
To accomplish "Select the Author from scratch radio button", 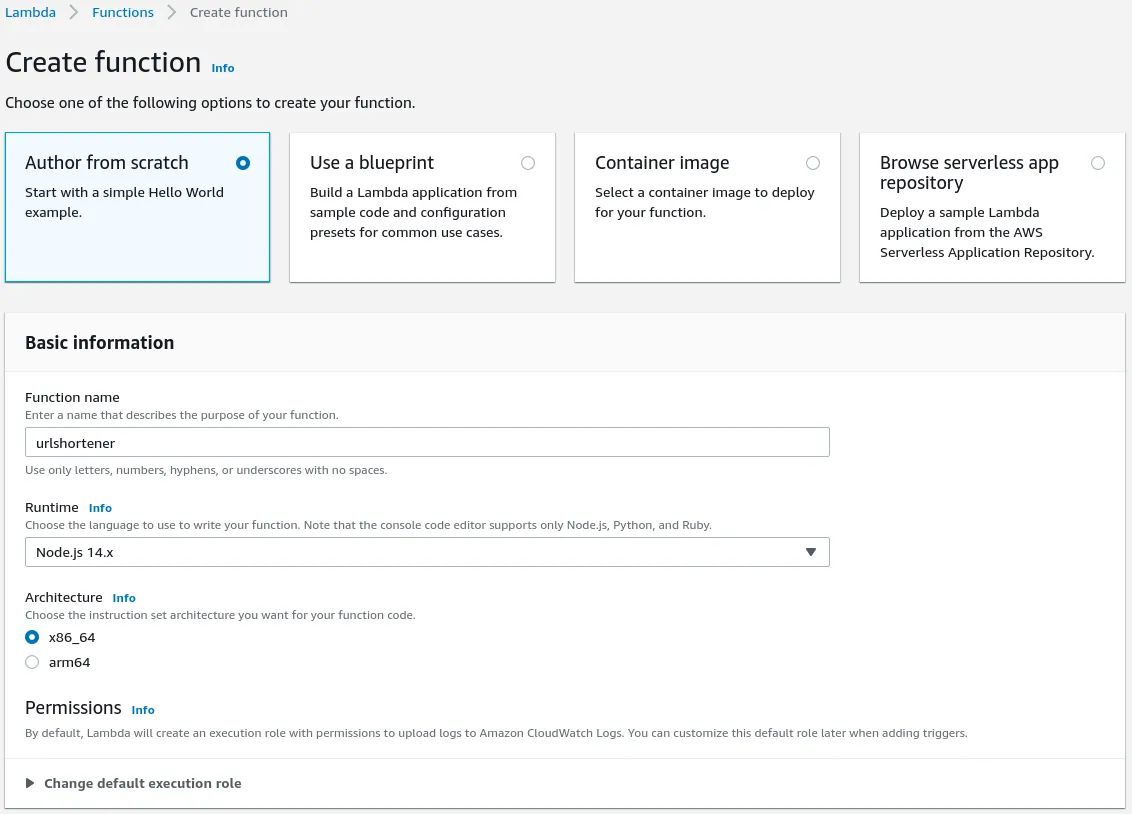I will point(243,163).
